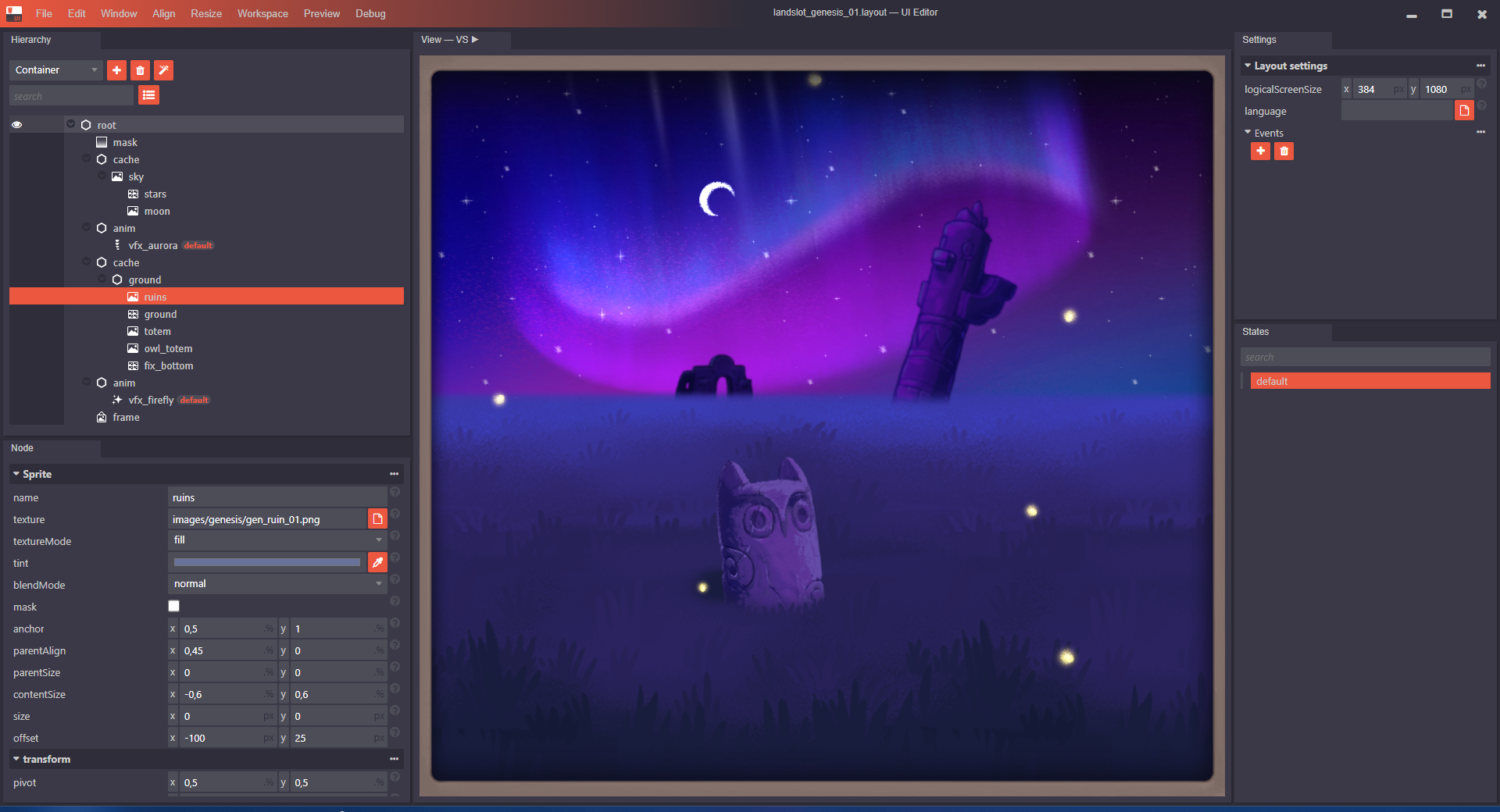Select the owl_totem node in hierarchy

click(168, 349)
